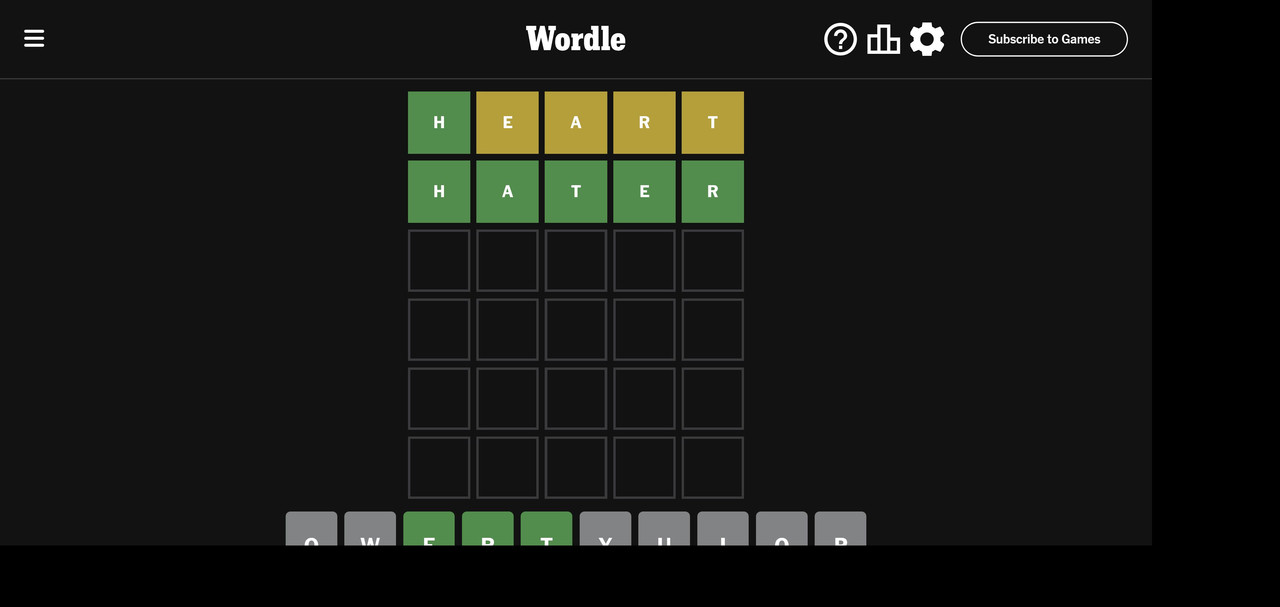Open the statistics bar chart icon
The image size is (1280, 607).
(x=883, y=39)
